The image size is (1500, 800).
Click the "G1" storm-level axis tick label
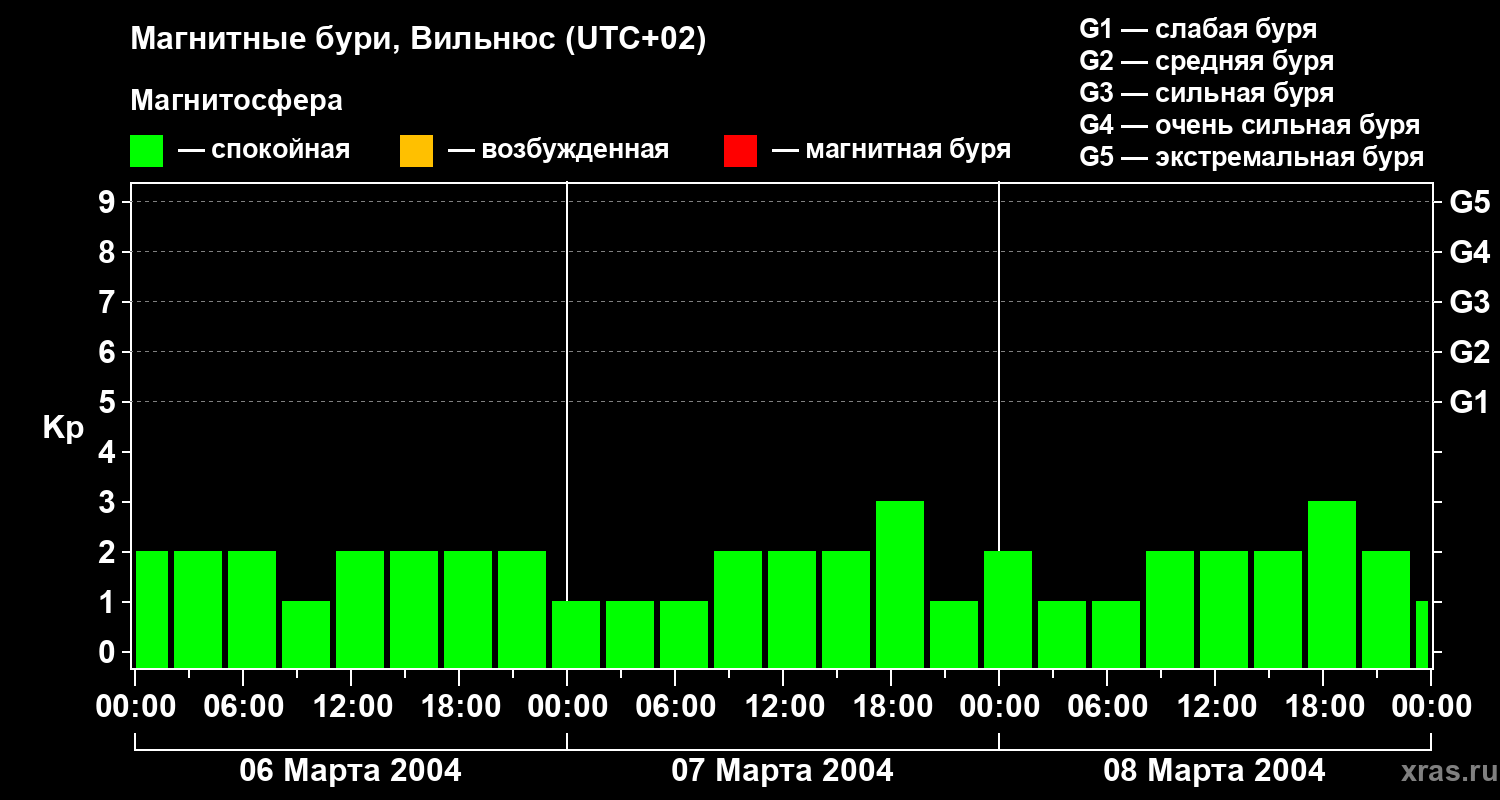[1469, 402]
